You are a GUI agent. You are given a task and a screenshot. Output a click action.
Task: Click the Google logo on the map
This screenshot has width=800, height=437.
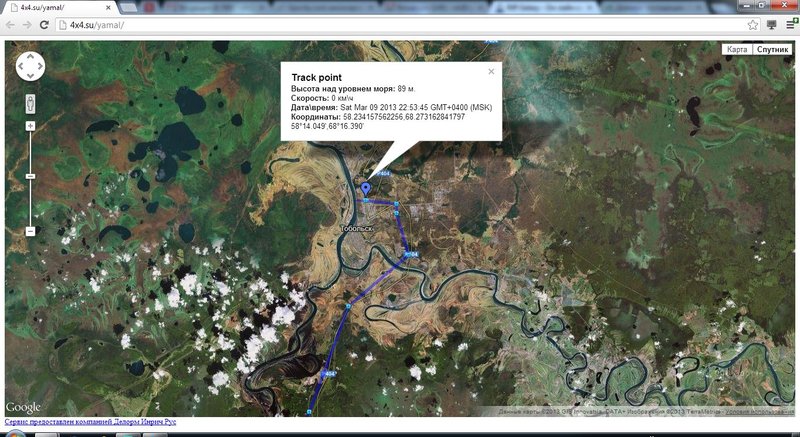click(23, 407)
